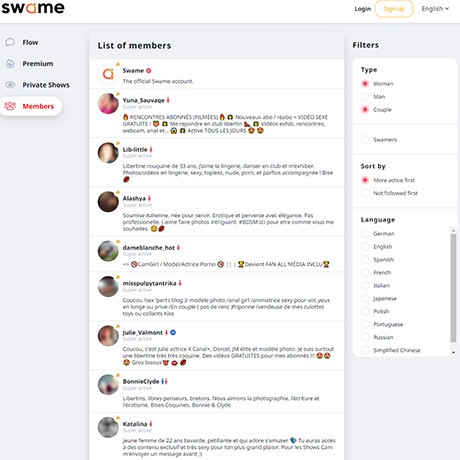Image resolution: width=460 pixels, height=460 pixels.
Task: Click the language list scrollbar thumb
Action: 453,288
